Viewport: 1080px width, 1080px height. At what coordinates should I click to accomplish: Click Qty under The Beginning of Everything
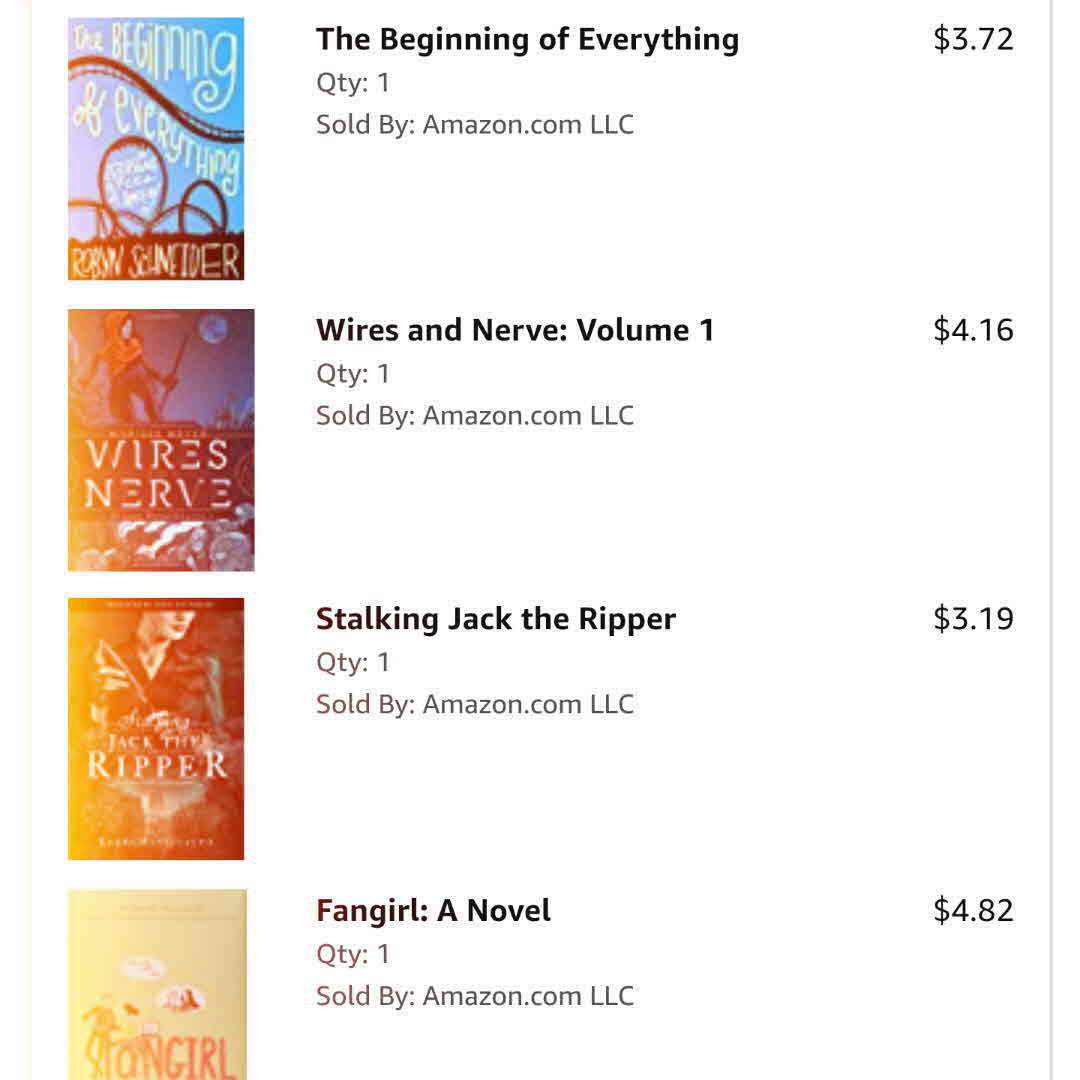point(353,83)
